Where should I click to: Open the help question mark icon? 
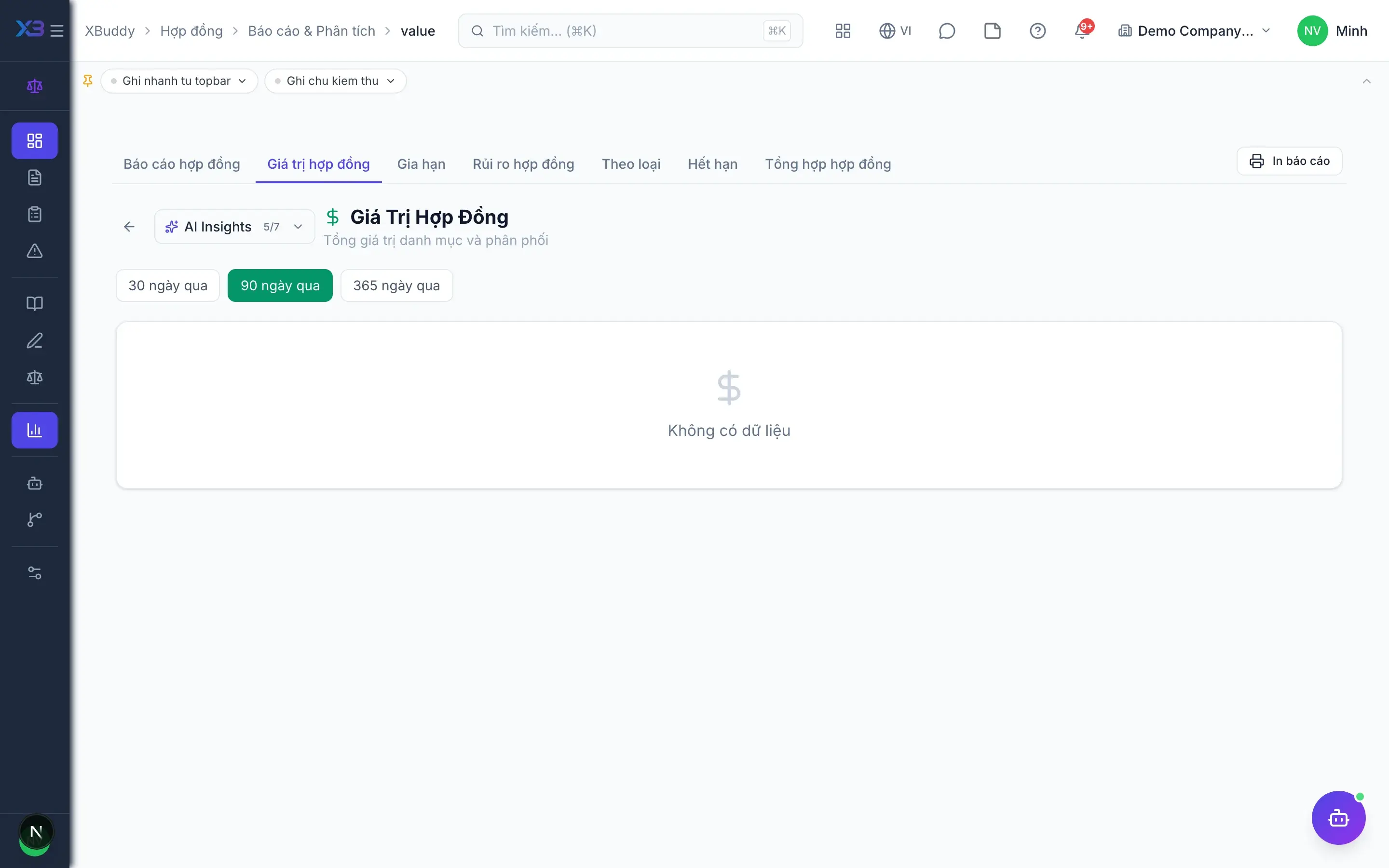1037,31
